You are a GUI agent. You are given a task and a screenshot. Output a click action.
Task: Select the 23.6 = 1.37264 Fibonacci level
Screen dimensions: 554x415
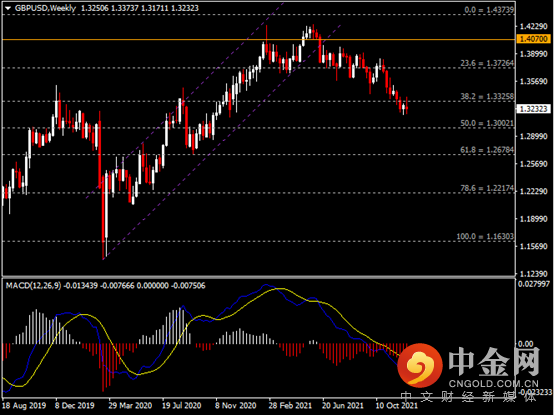coord(487,63)
